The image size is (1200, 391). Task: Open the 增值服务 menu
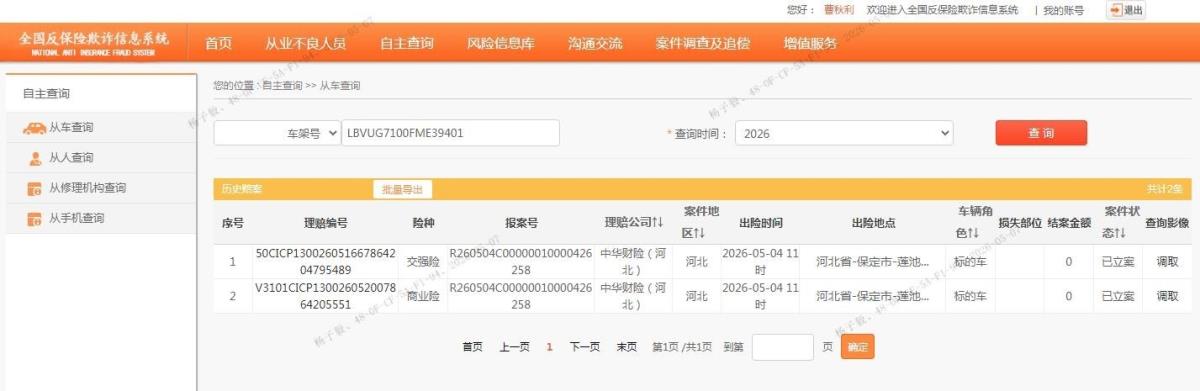coord(810,43)
